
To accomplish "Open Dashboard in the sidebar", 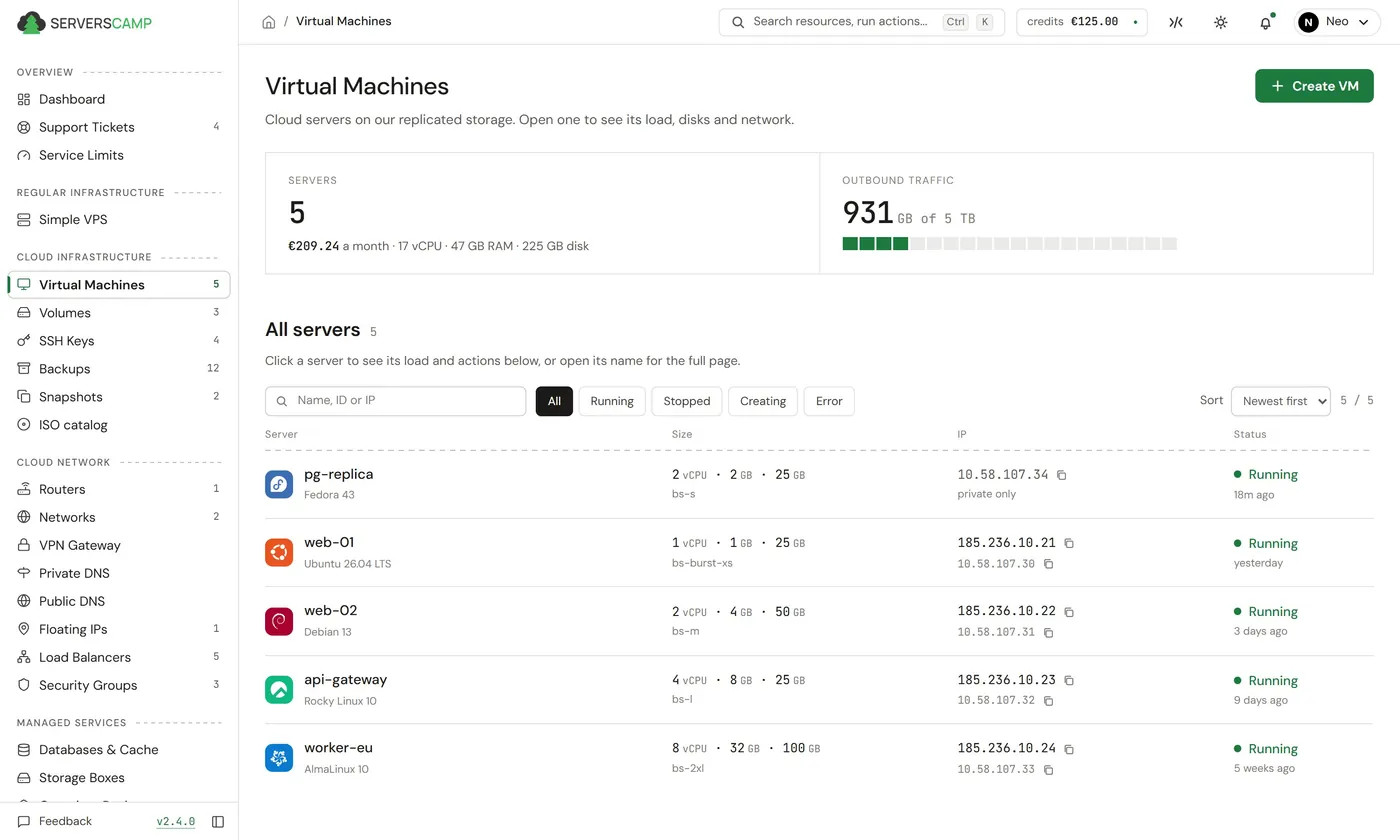I will click(119, 99).
